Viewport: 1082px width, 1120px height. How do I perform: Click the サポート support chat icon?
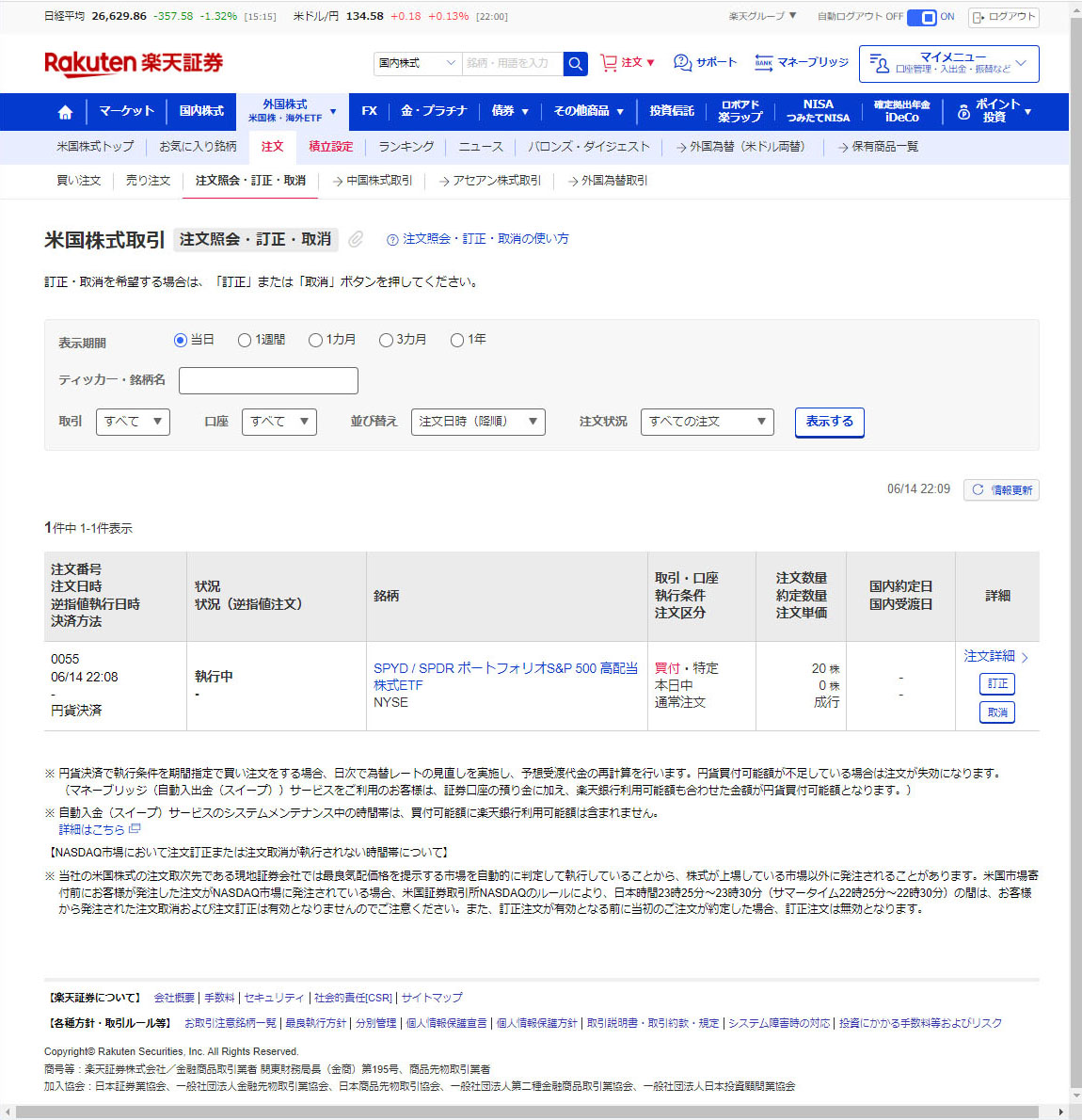683,63
